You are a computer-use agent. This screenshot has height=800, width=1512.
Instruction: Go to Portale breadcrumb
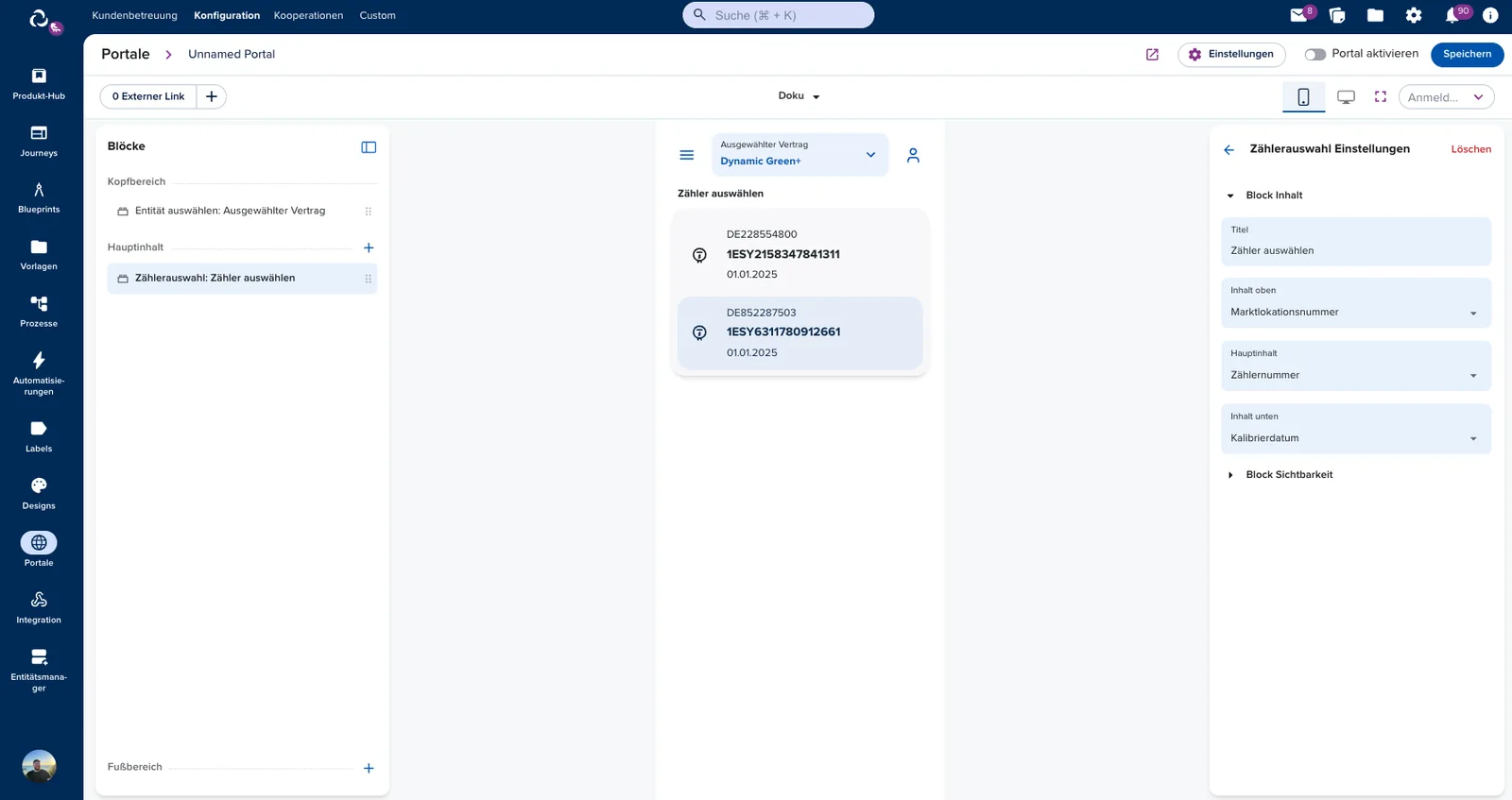pyautogui.click(x=126, y=54)
